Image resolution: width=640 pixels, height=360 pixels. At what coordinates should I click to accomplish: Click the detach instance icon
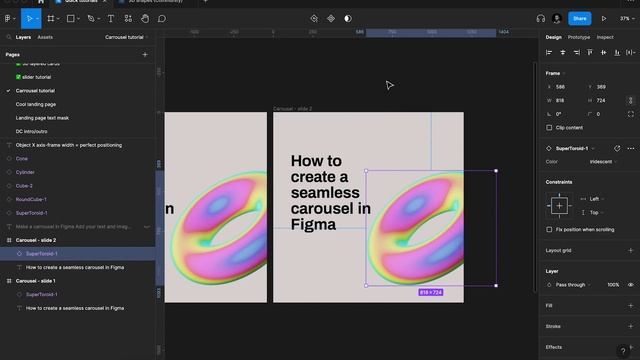click(617, 149)
